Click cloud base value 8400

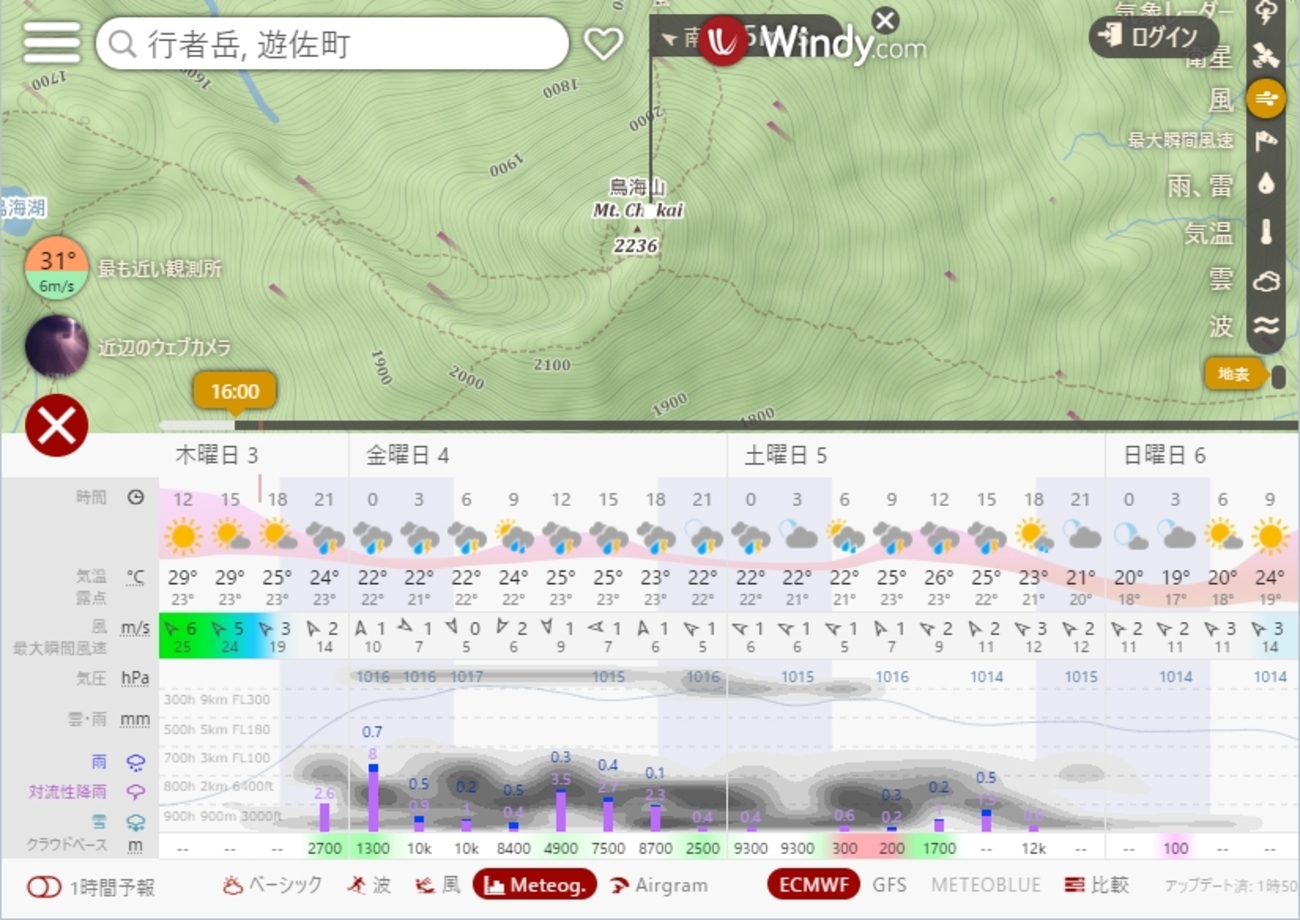(514, 848)
